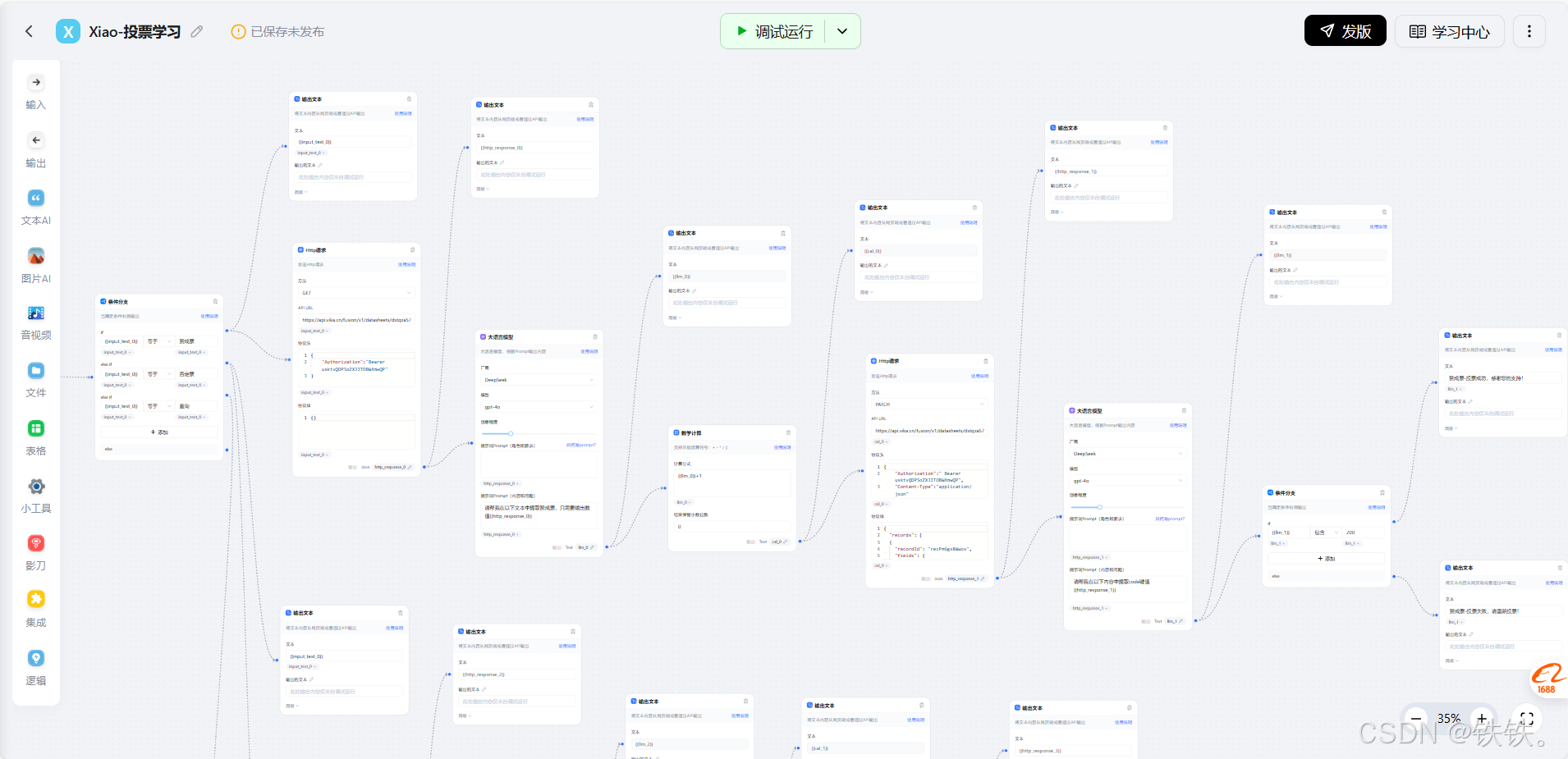Click the 发版 publish button
Image resolution: width=1568 pixels, height=759 pixels.
pyautogui.click(x=1345, y=31)
